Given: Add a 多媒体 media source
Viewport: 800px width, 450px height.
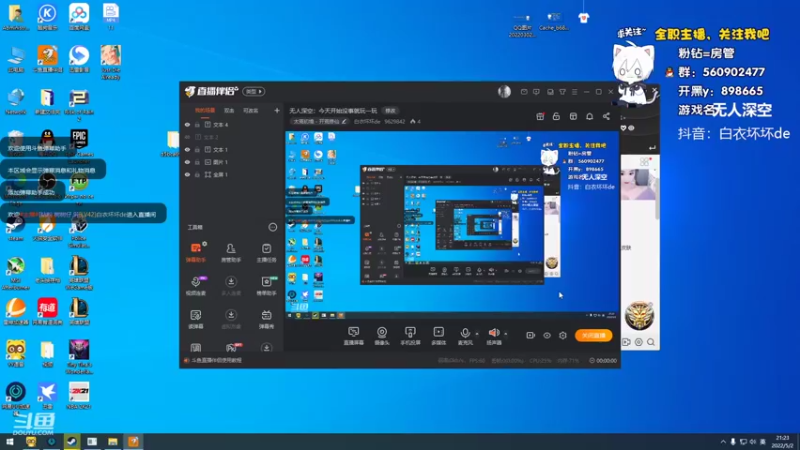Looking at the screenshot, I should click(438, 336).
